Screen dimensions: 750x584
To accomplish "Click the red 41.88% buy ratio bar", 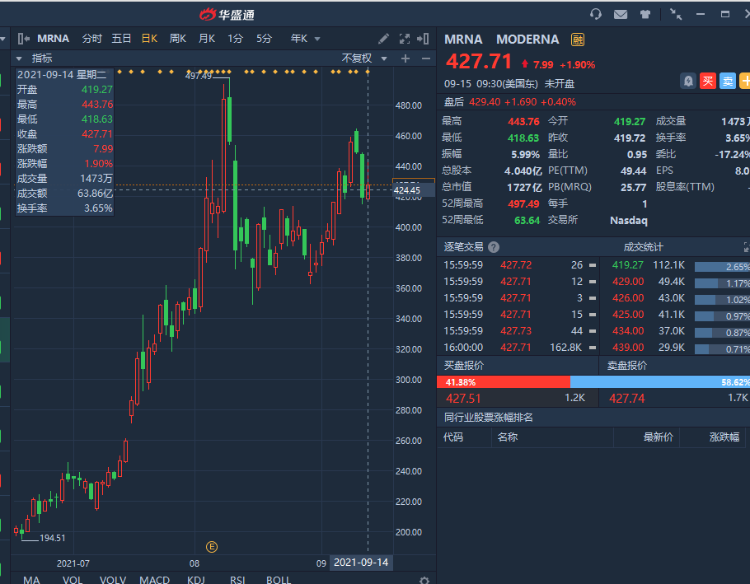I will point(503,382).
